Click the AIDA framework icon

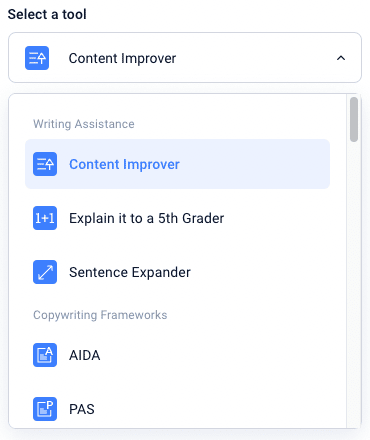tap(45, 355)
